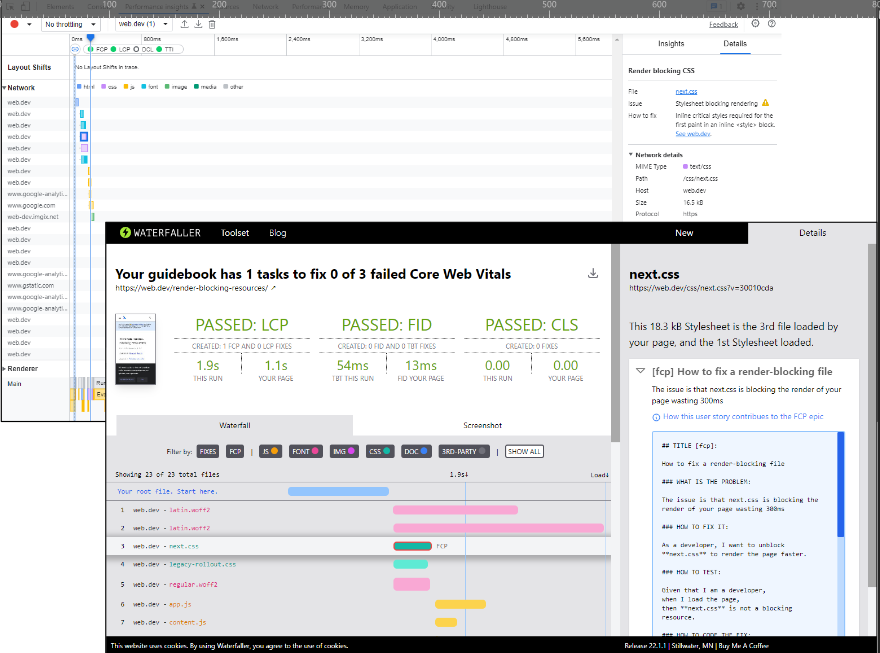This screenshot has height=653, width=880.
Task: Collapse the Network details section
Action: click(631, 154)
